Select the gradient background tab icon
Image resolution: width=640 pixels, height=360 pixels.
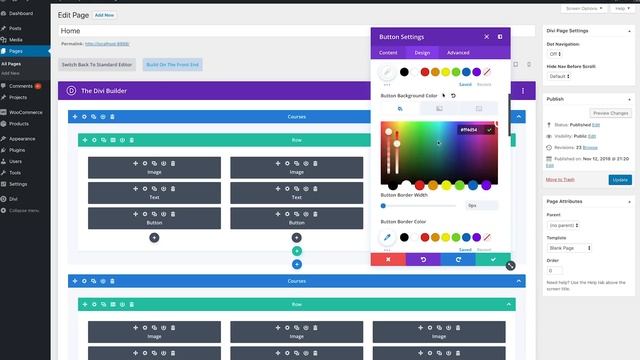click(439, 109)
